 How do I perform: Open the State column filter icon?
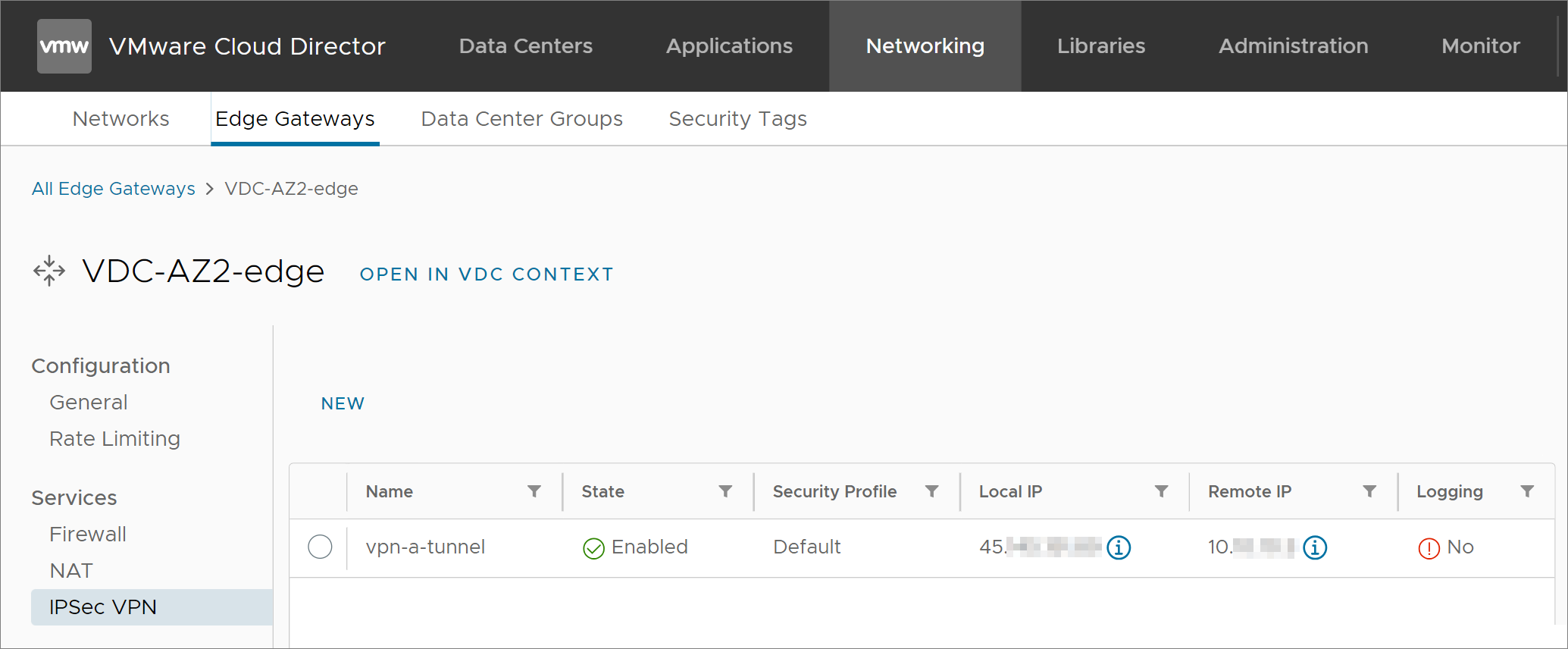(725, 491)
